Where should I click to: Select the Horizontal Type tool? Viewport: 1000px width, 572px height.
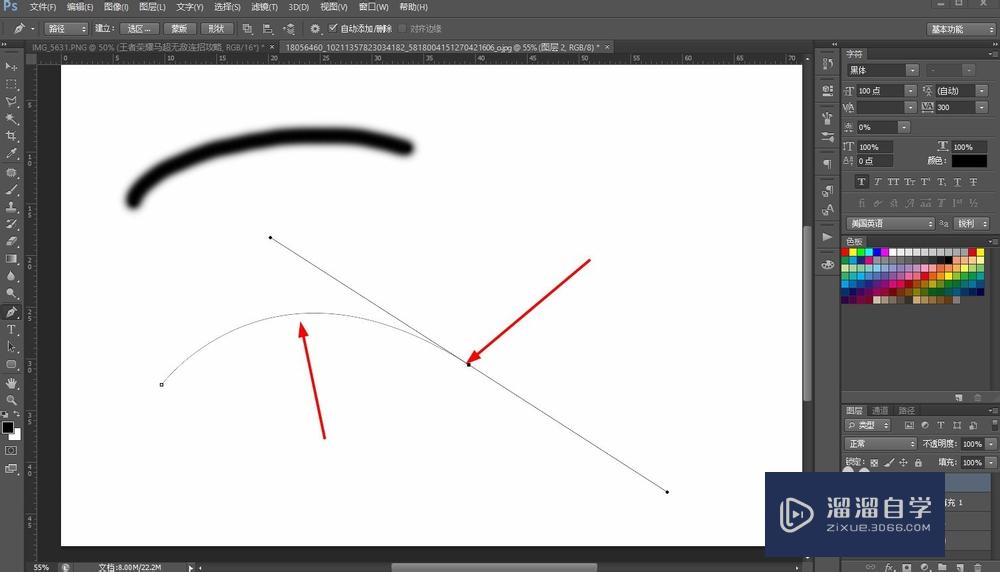[11, 329]
